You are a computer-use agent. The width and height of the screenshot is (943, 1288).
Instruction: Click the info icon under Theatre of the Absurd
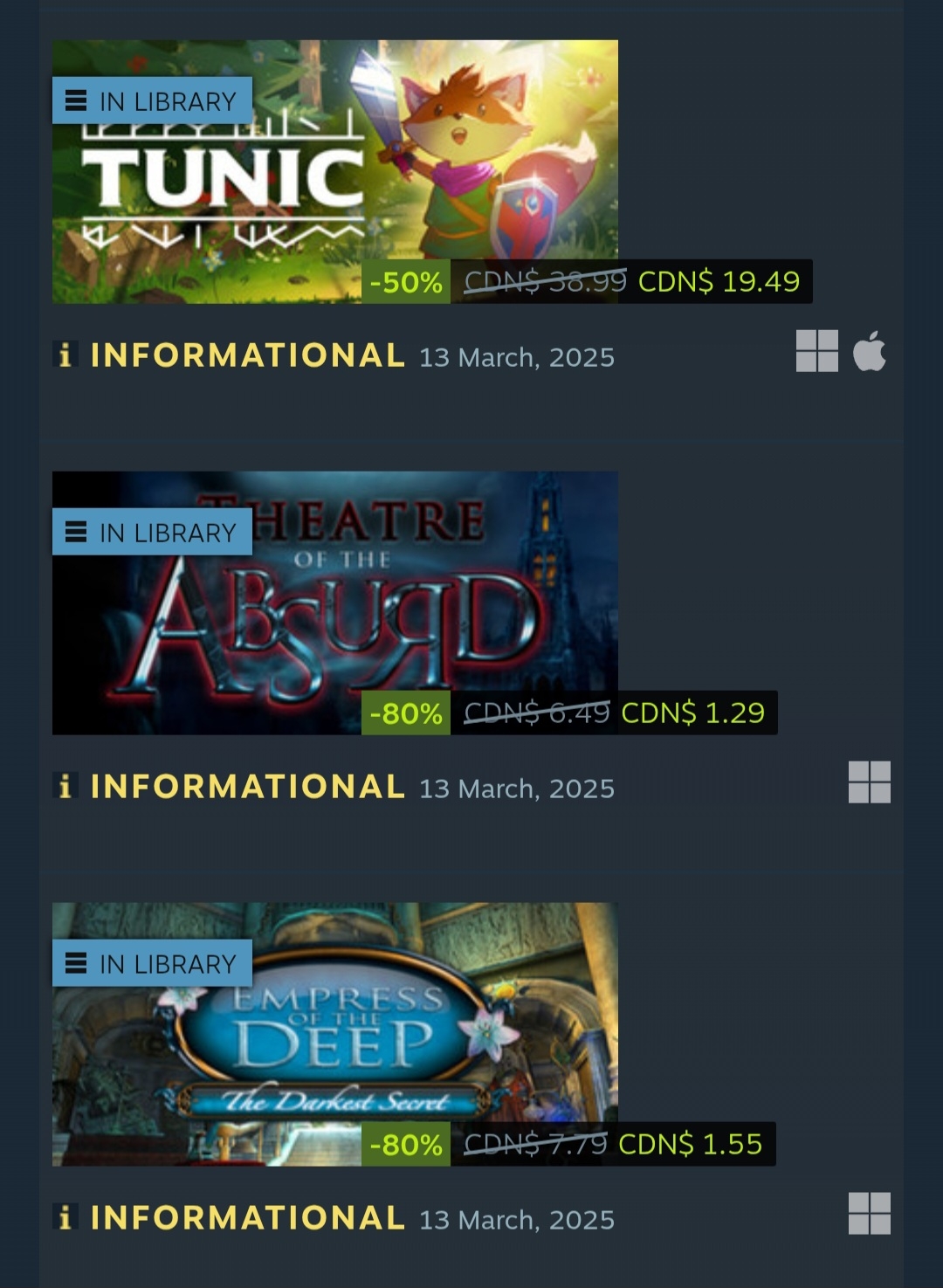pos(65,786)
